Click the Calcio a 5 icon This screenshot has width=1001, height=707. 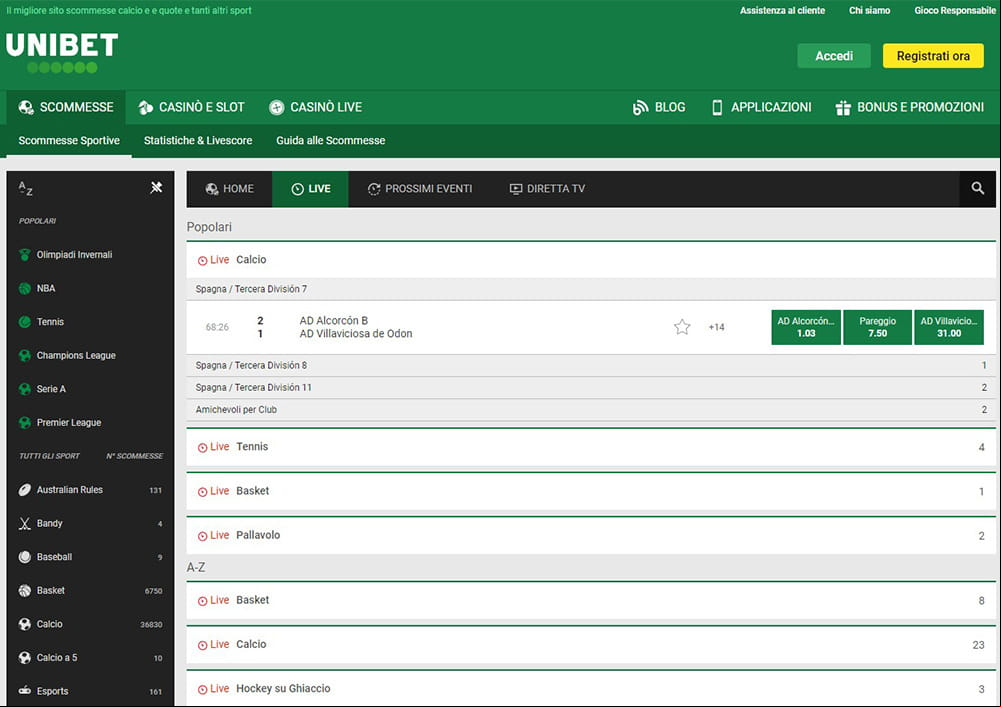pyautogui.click(x=25, y=658)
